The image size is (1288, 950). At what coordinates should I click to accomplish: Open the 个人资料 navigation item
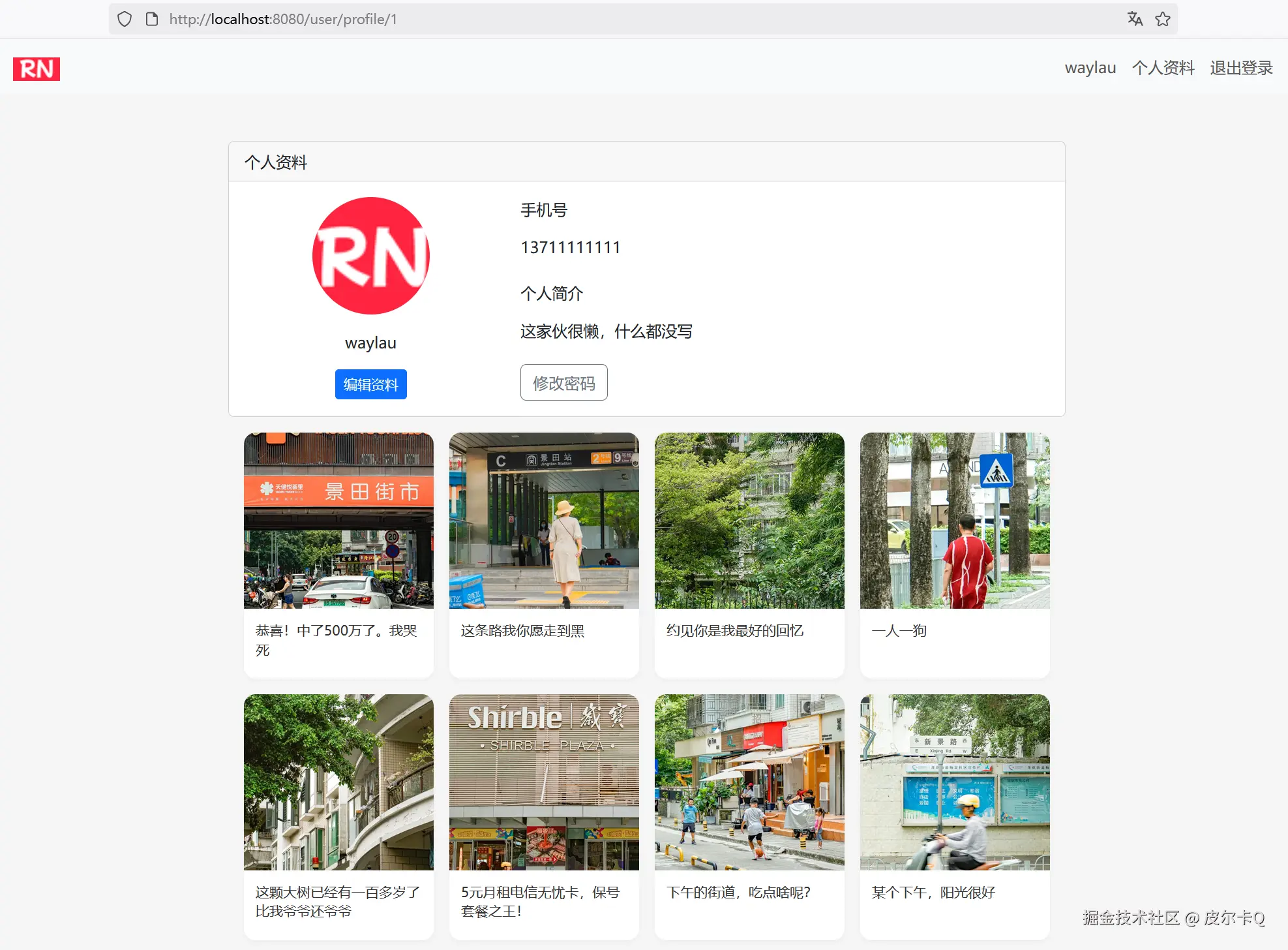pos(1163,67)
